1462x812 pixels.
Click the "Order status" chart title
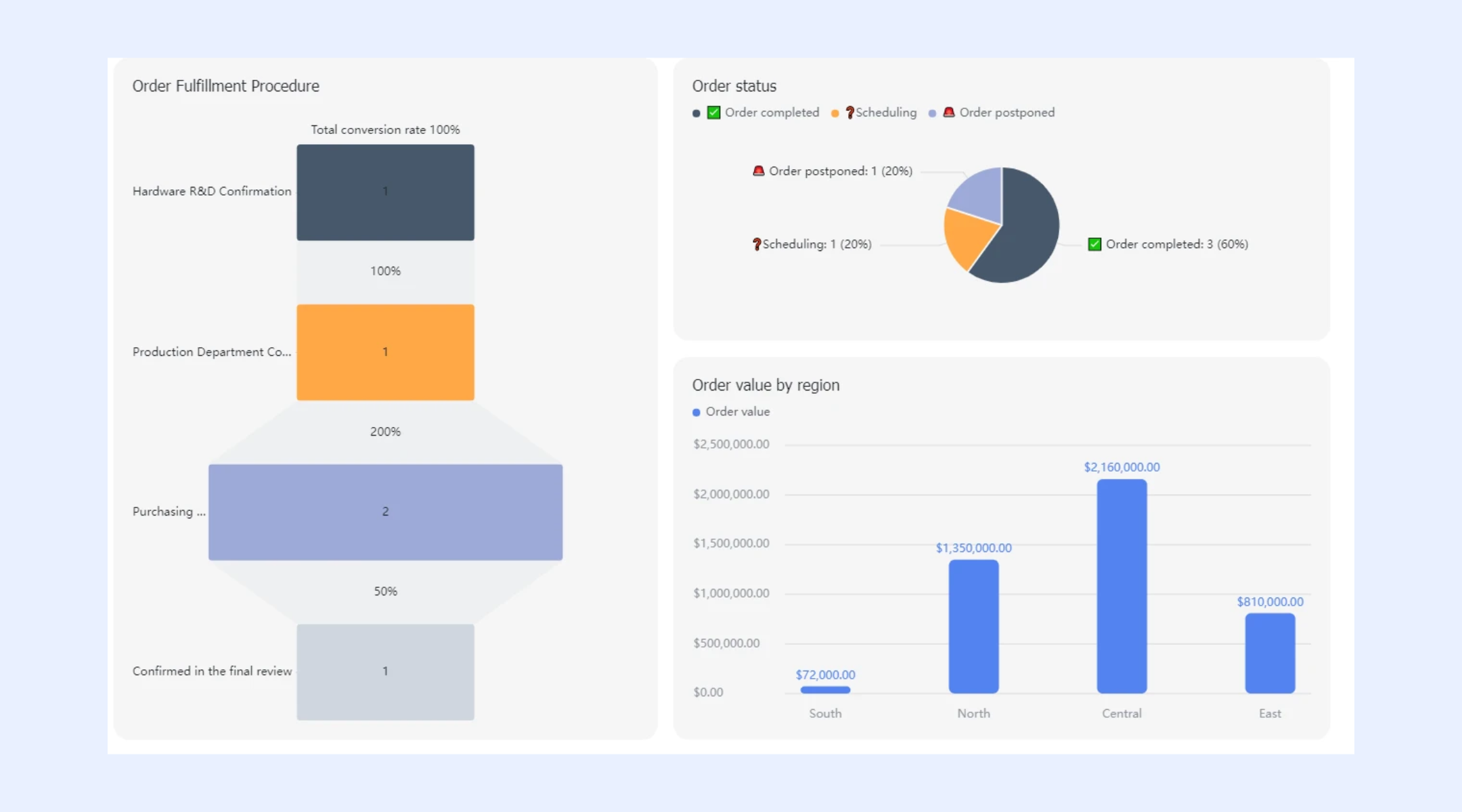[x=734, y=86]
